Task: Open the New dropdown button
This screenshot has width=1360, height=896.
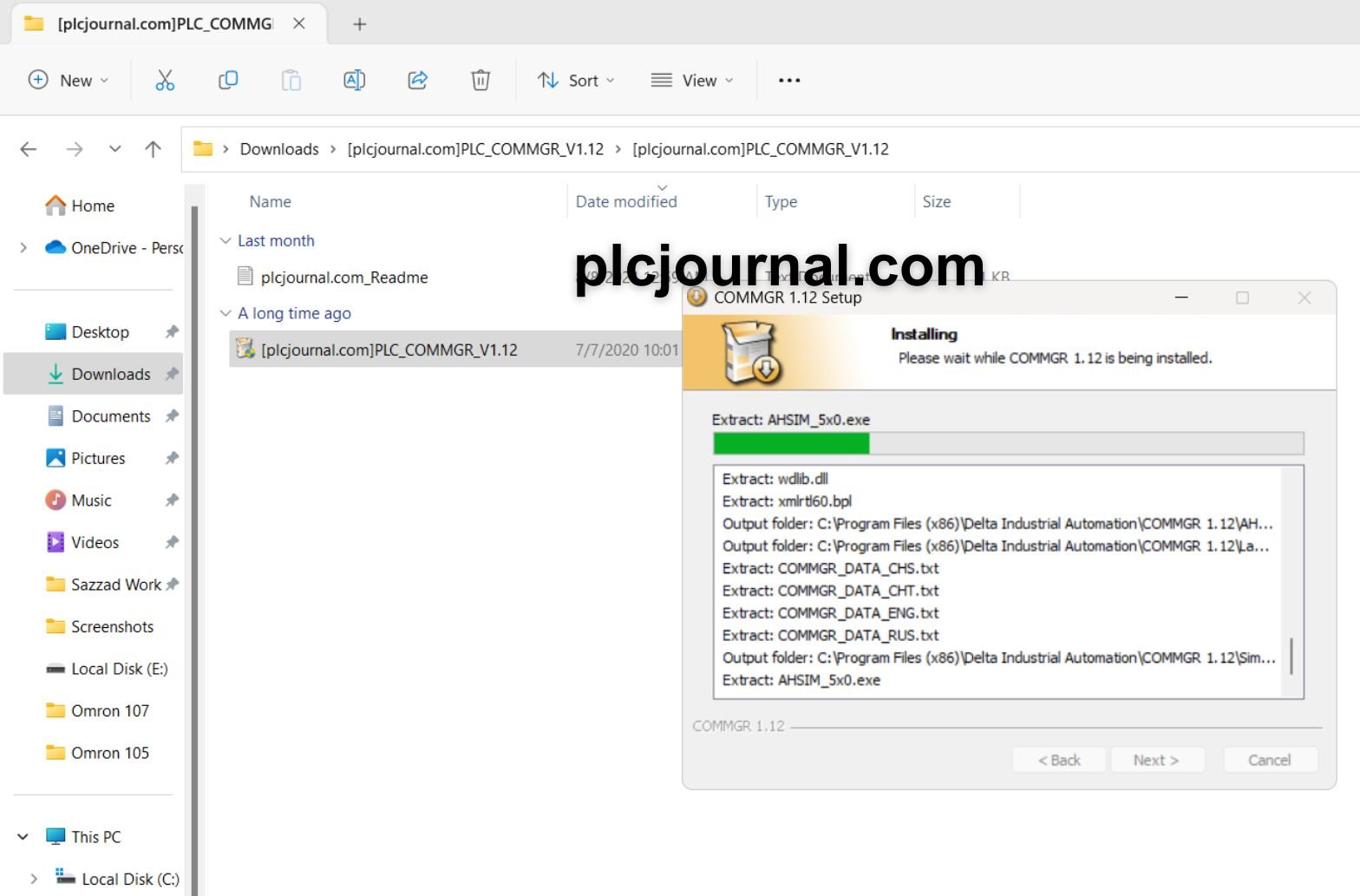Action: 69,81
